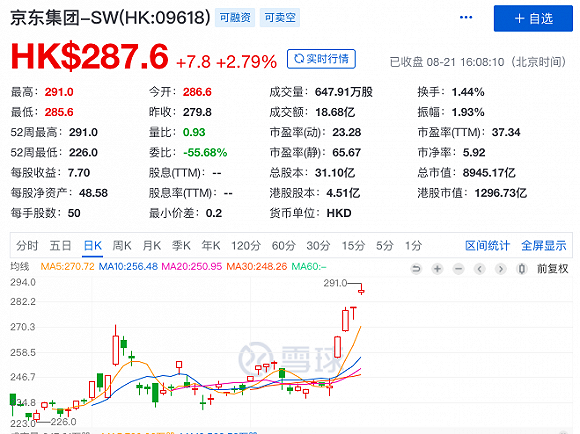Open 区间统计 range statistics
This screenshot has height=434, width=580.
(488, 246)
